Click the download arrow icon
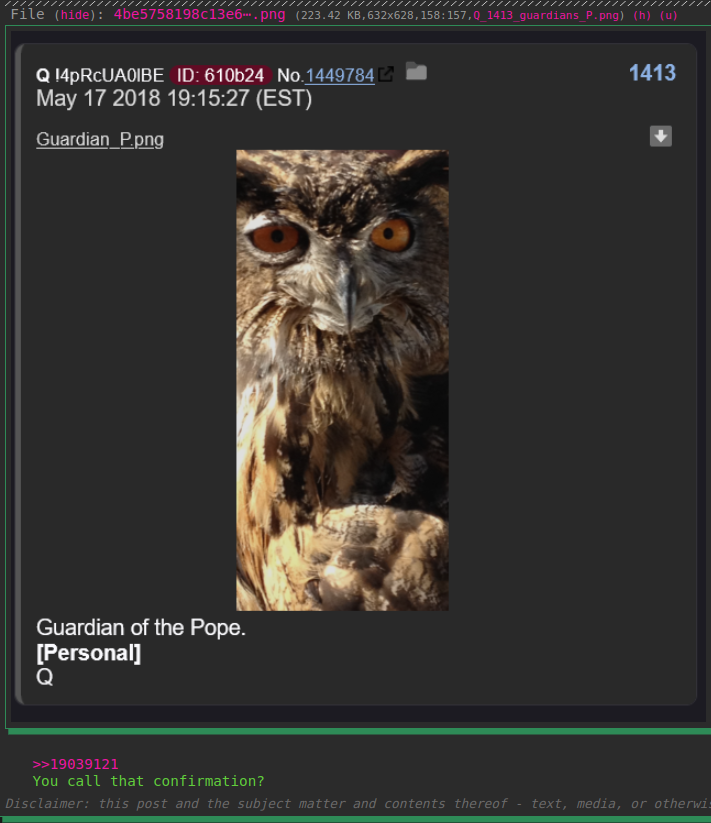The height and width of the screenshot is (823, 711). (x=661, y=136)
